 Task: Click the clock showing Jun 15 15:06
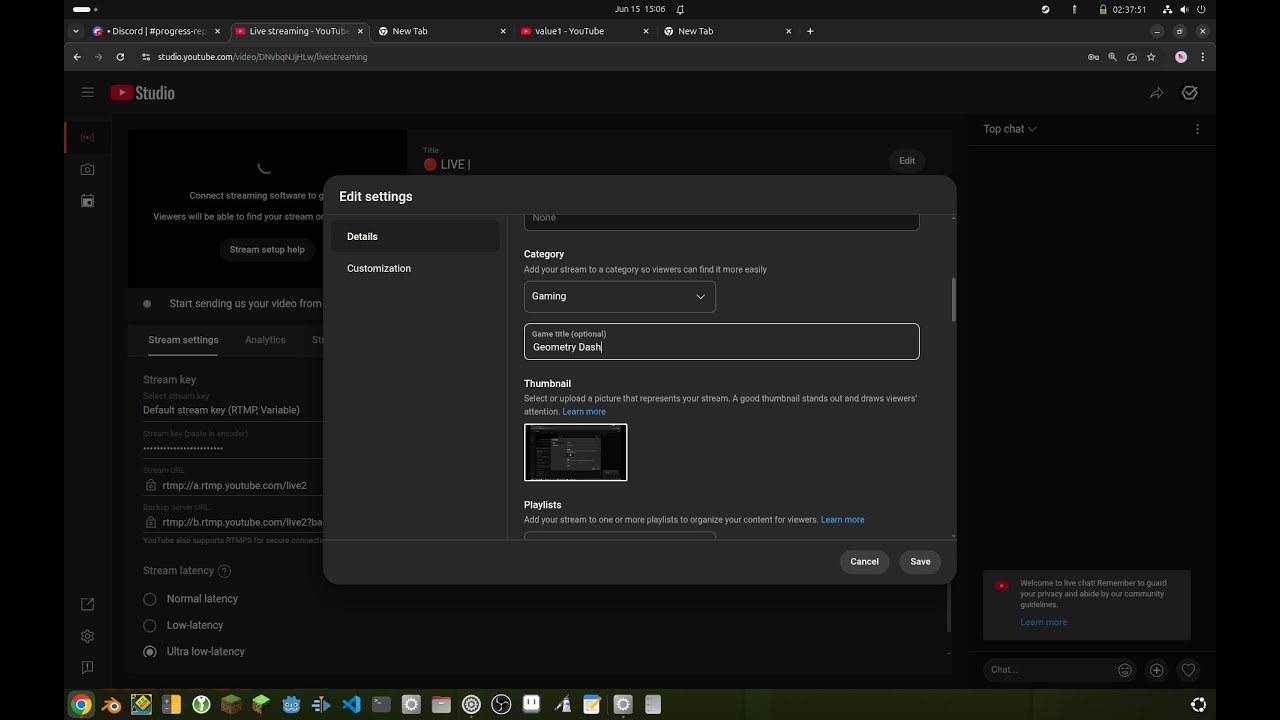pos(640,9)
